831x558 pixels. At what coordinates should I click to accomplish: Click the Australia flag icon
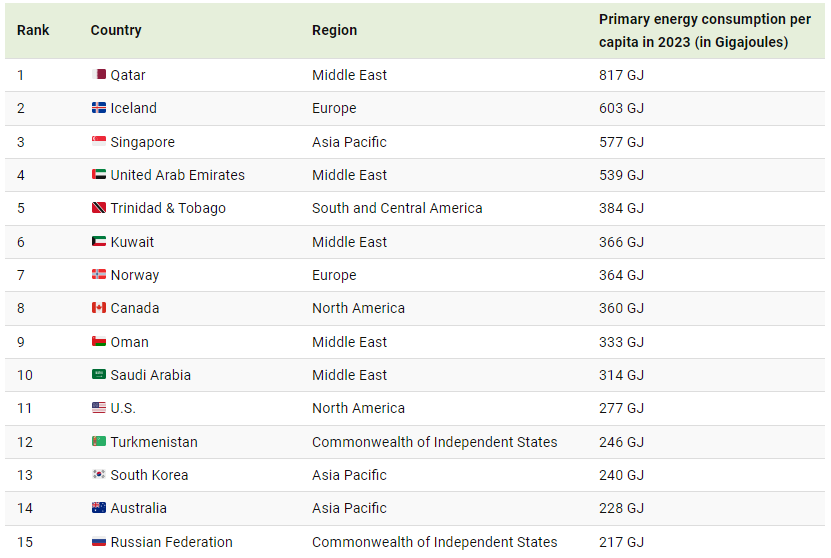click(99, 508)
